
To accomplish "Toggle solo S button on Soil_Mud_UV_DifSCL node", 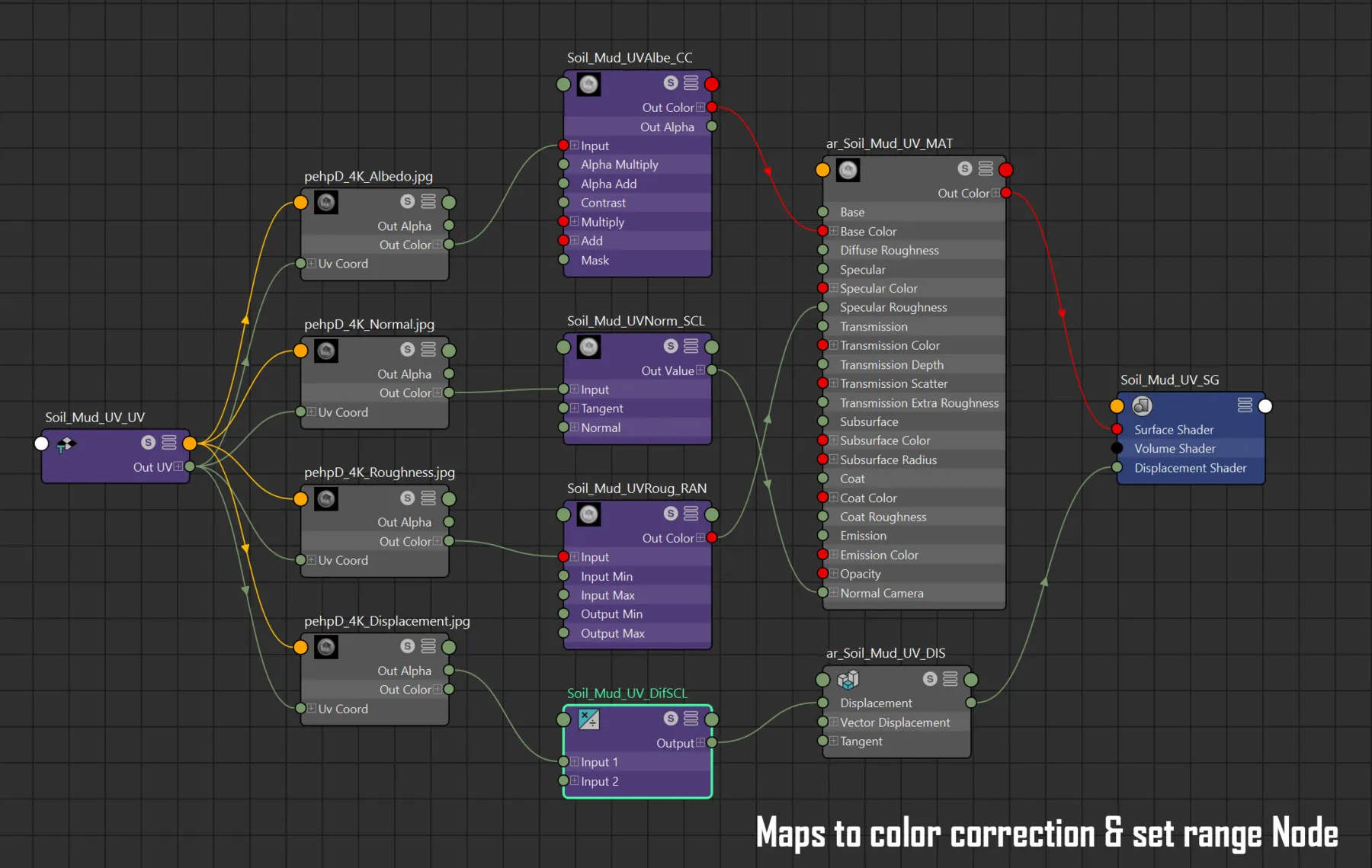I will point(671,718).
